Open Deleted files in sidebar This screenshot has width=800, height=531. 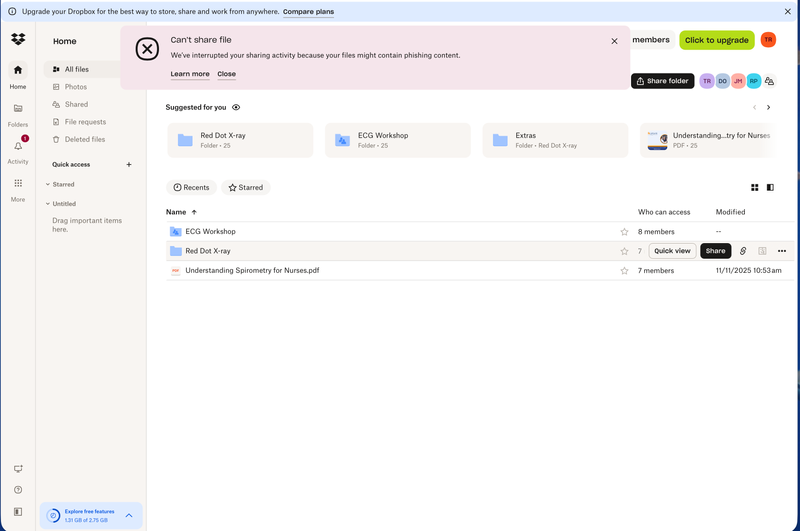[x=84, y=140]
